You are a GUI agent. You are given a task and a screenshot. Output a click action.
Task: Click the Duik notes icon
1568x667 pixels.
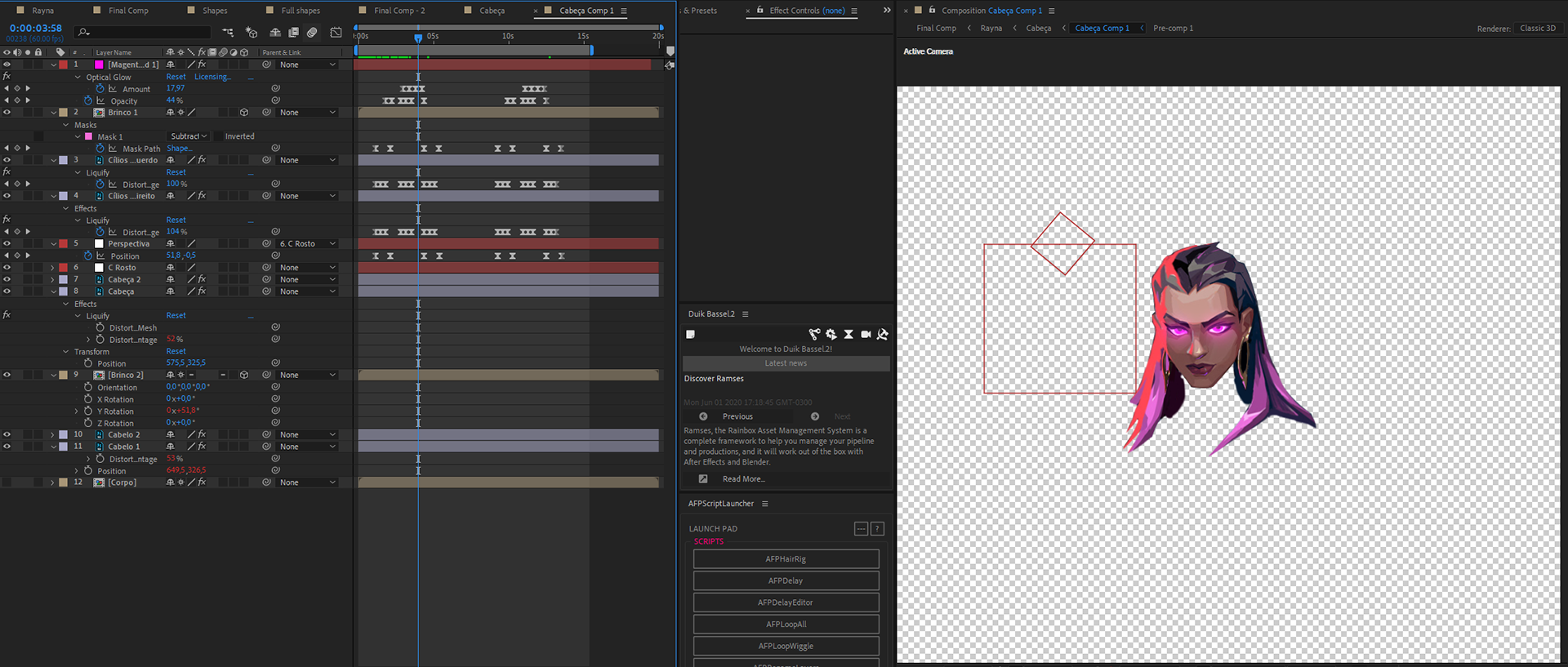(690, 334)
